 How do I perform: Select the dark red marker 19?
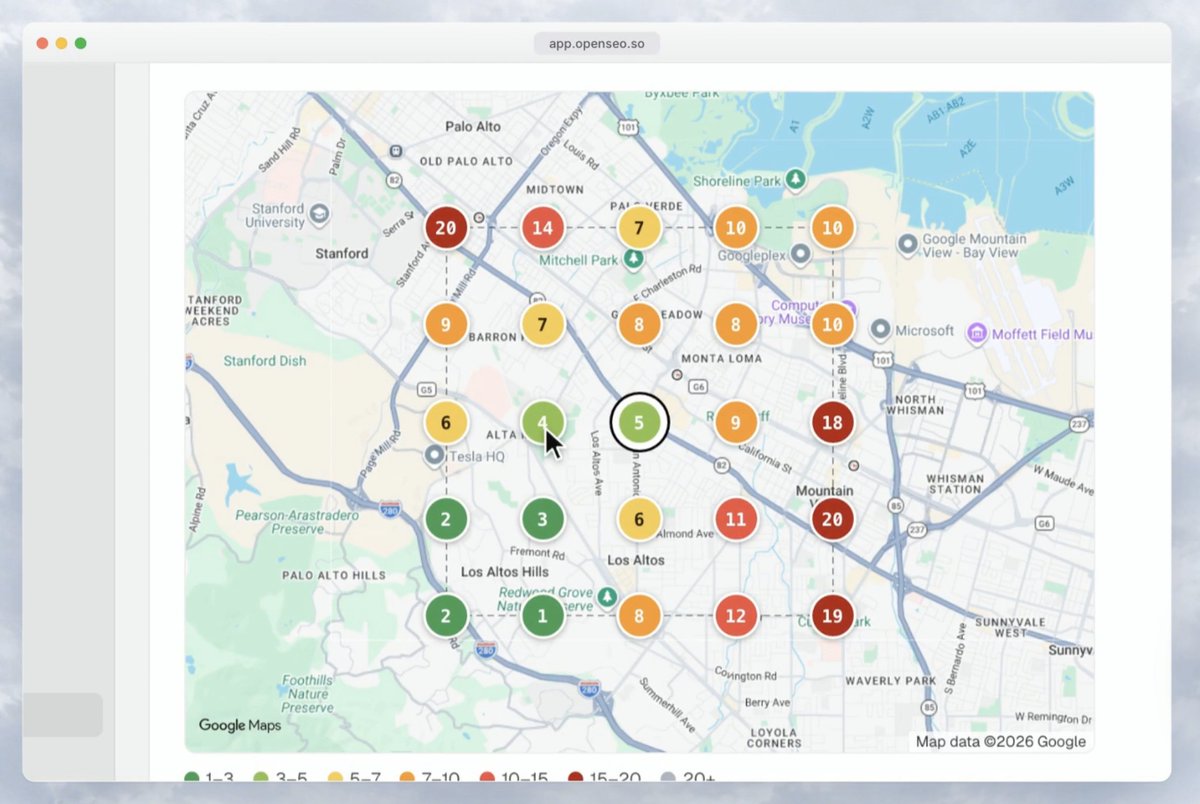pyautogui.click(x=832, y=616)
